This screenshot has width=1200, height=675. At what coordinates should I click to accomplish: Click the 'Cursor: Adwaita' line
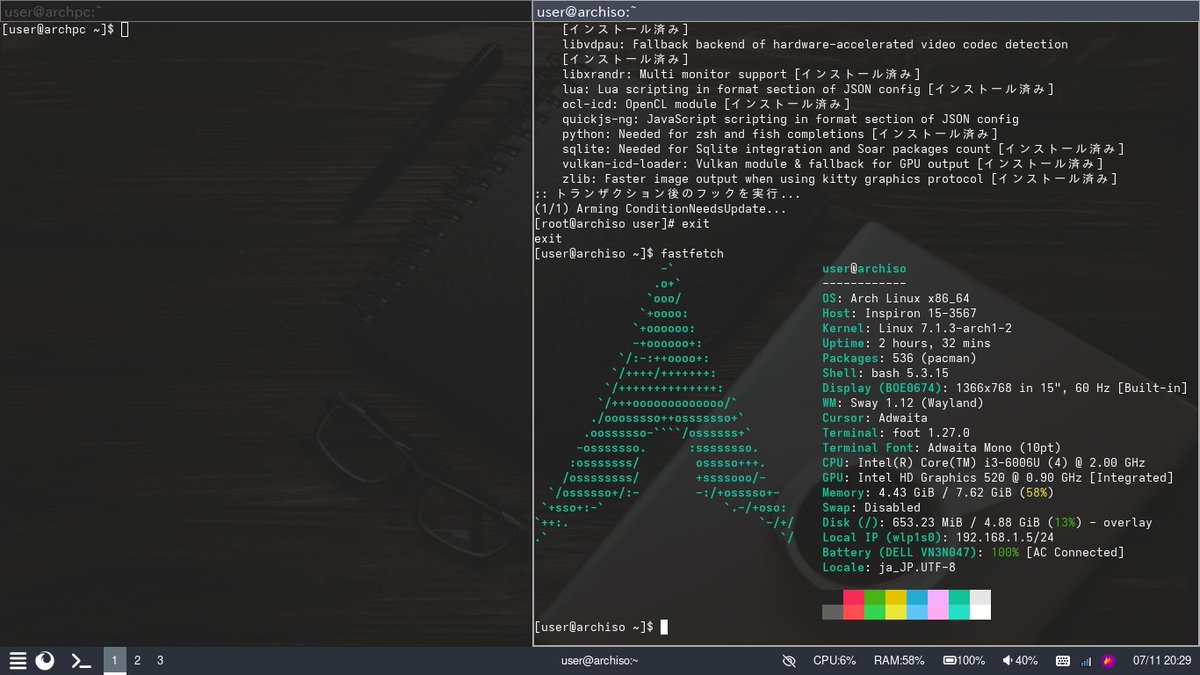[875, 418]
